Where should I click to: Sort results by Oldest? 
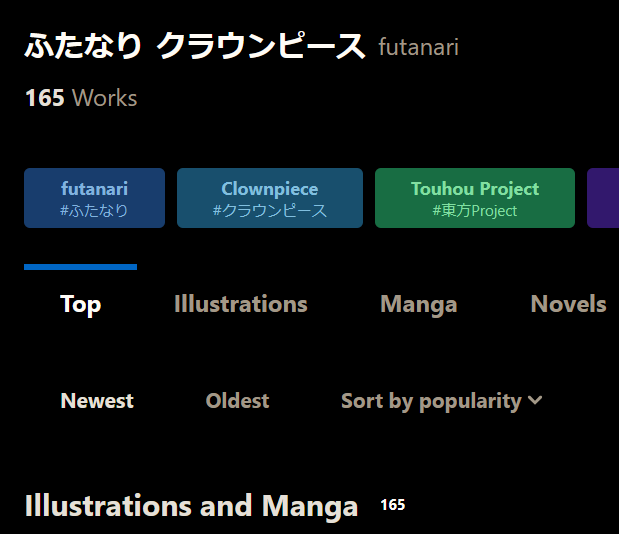tap(237, 401)
